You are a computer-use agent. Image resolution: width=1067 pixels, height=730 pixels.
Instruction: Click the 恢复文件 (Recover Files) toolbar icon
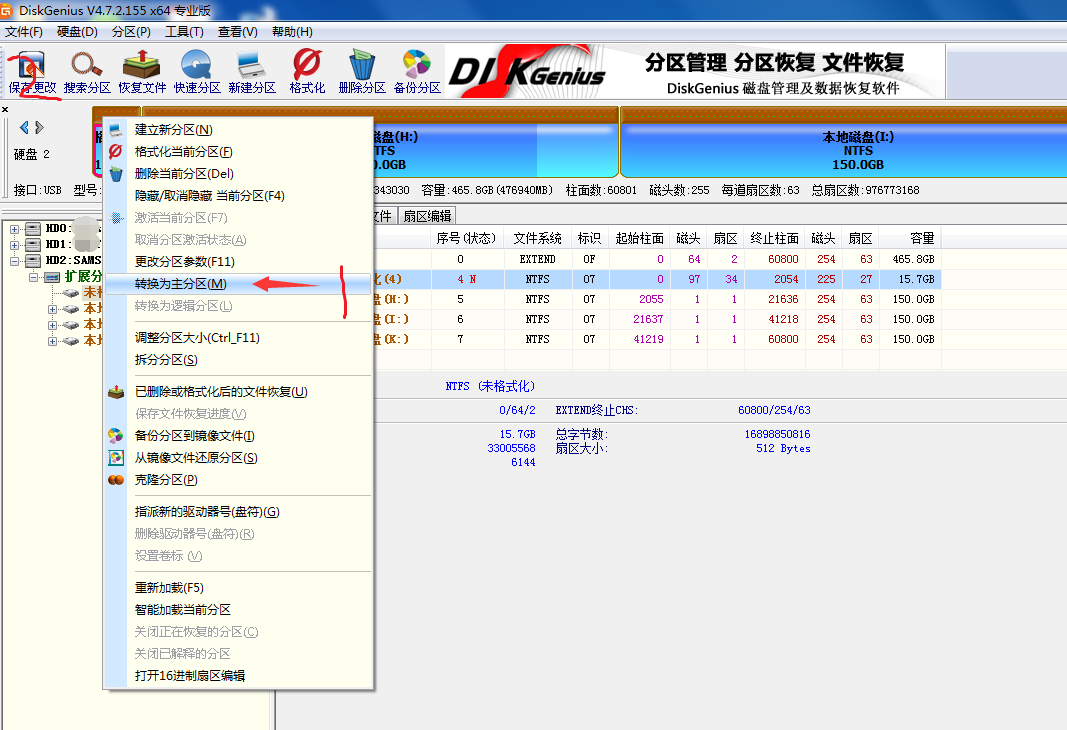[x=142, y=71]
